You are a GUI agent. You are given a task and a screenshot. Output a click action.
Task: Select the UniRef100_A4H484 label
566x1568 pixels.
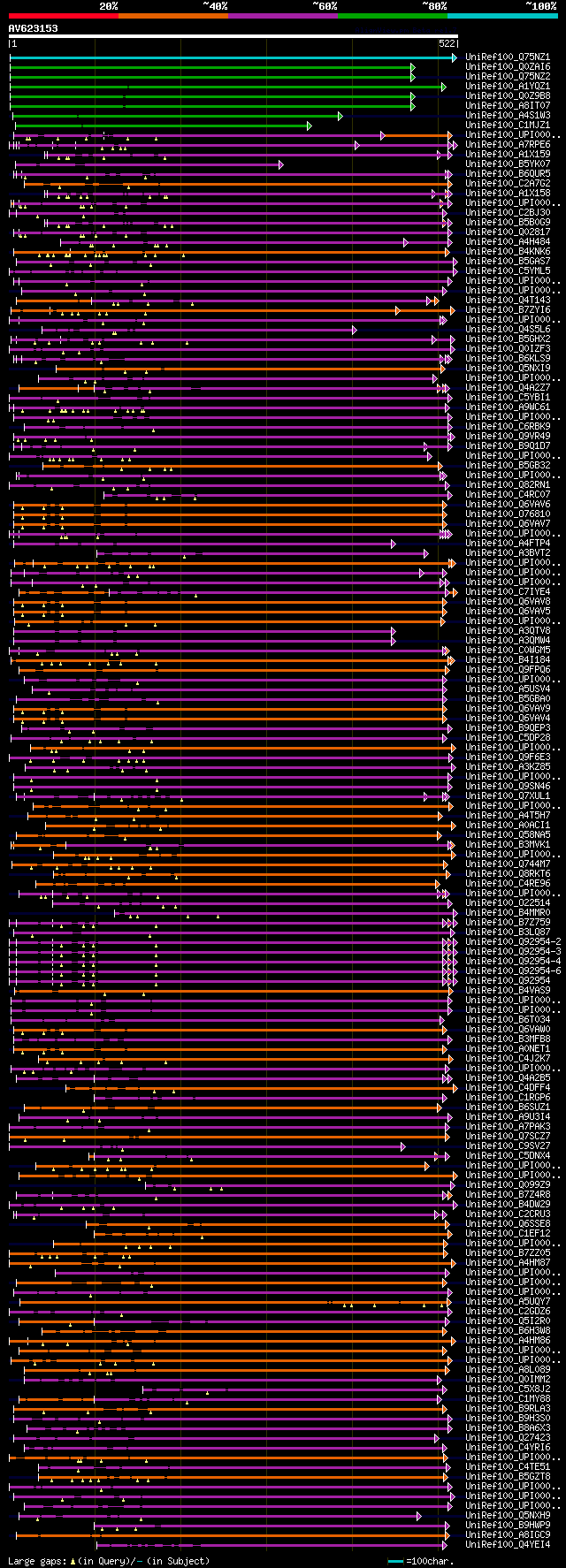click(x=508, y=242)
